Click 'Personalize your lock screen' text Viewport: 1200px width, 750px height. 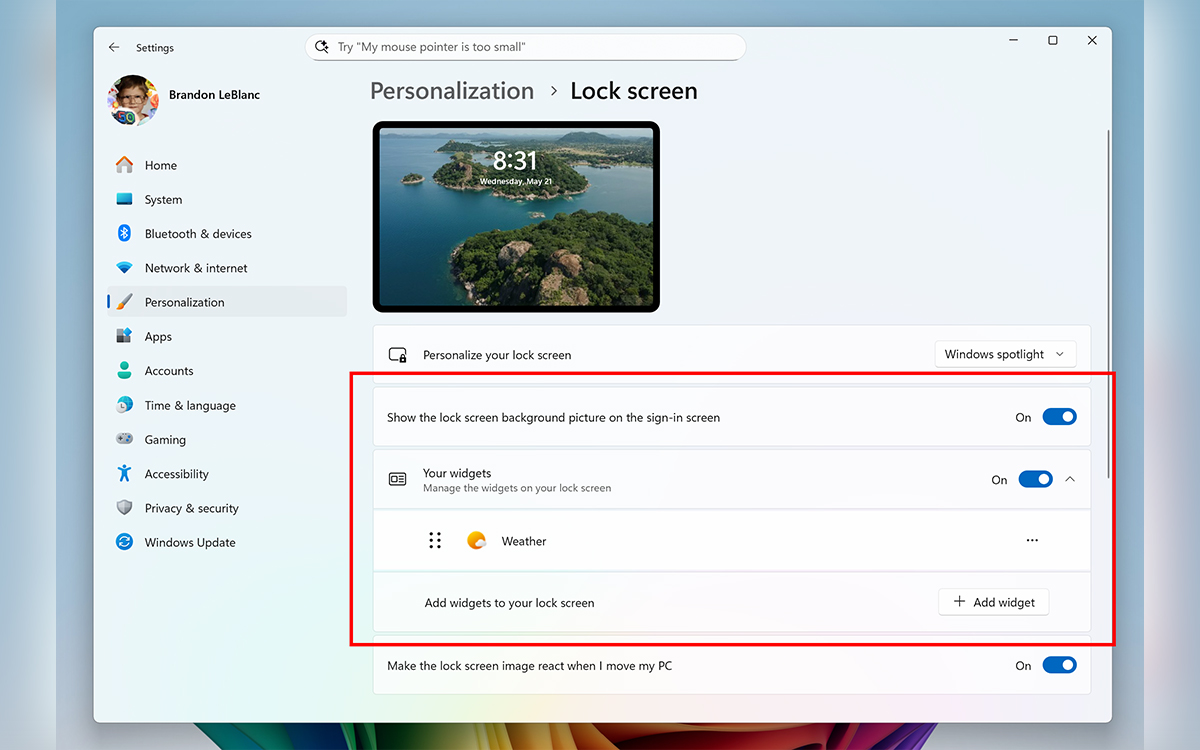(497, 355)
